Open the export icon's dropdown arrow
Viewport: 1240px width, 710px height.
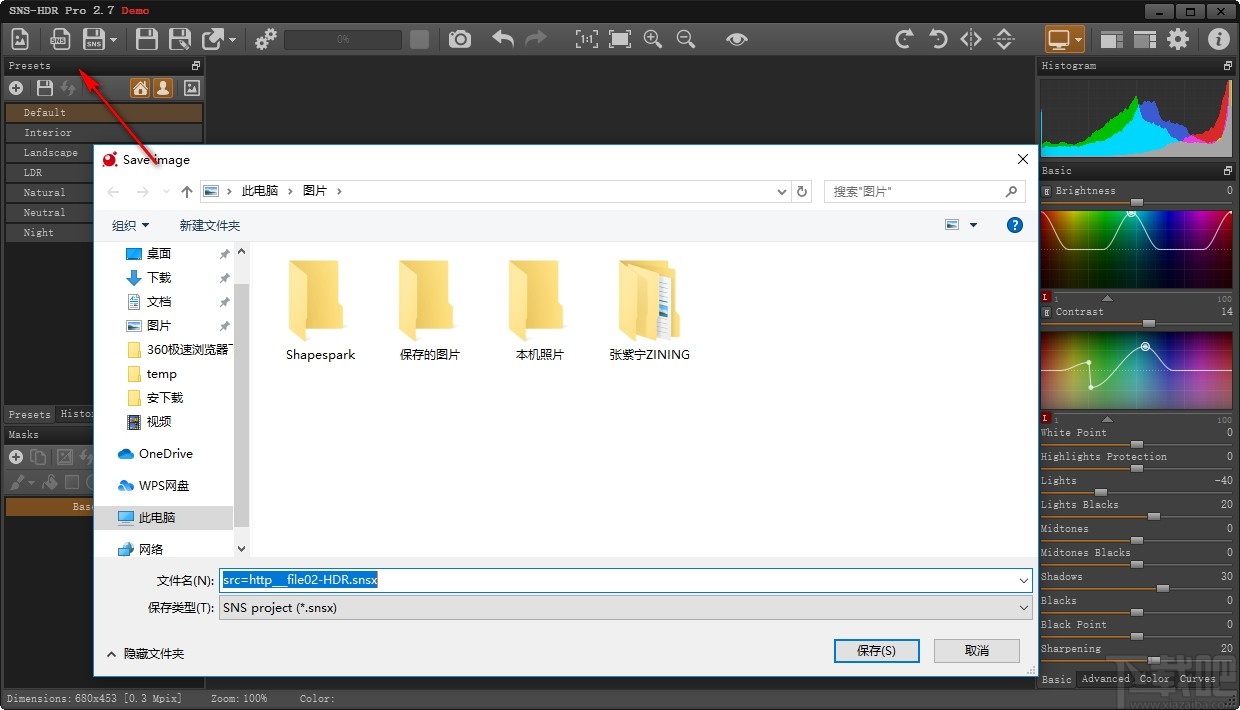(232, 40)
